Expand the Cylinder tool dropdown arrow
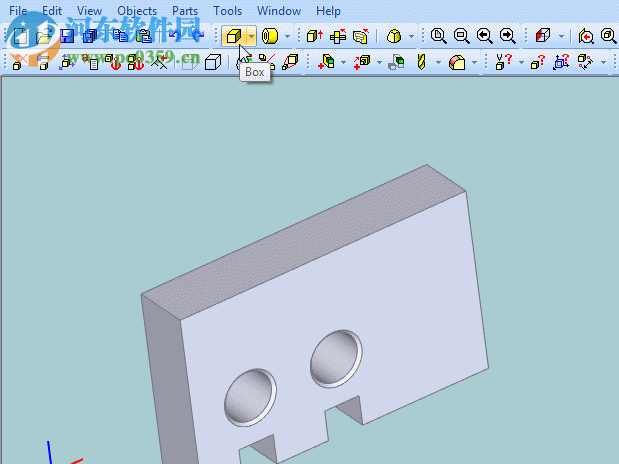 288,36
